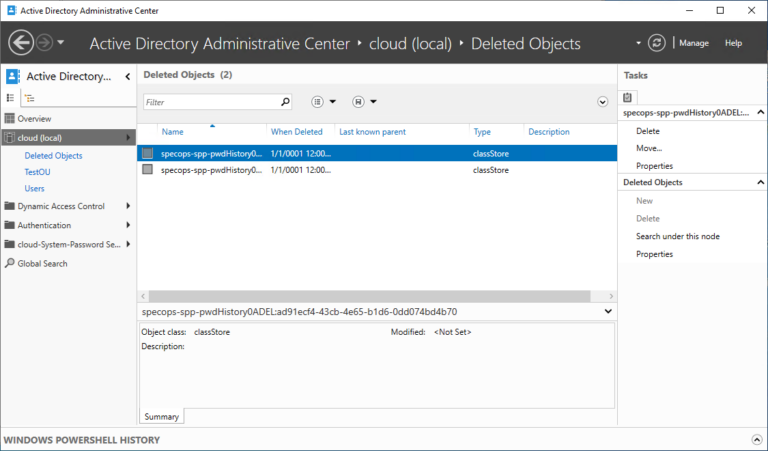Select the Summary tab
Image resolution: width=768 pixels, height=451 pixels.
161,416
